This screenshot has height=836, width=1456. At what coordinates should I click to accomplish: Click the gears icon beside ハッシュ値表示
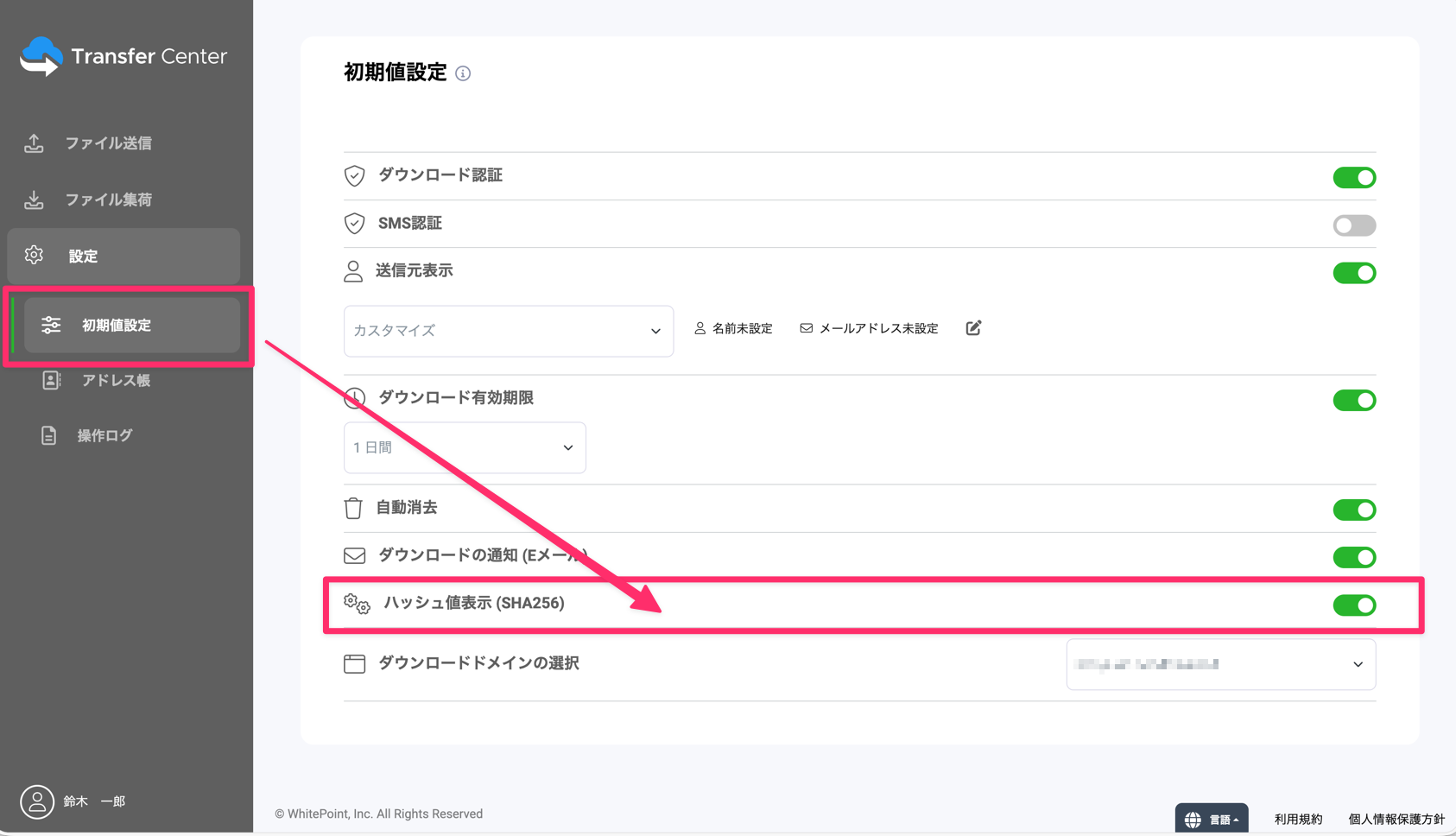click(x=357, y=604)
